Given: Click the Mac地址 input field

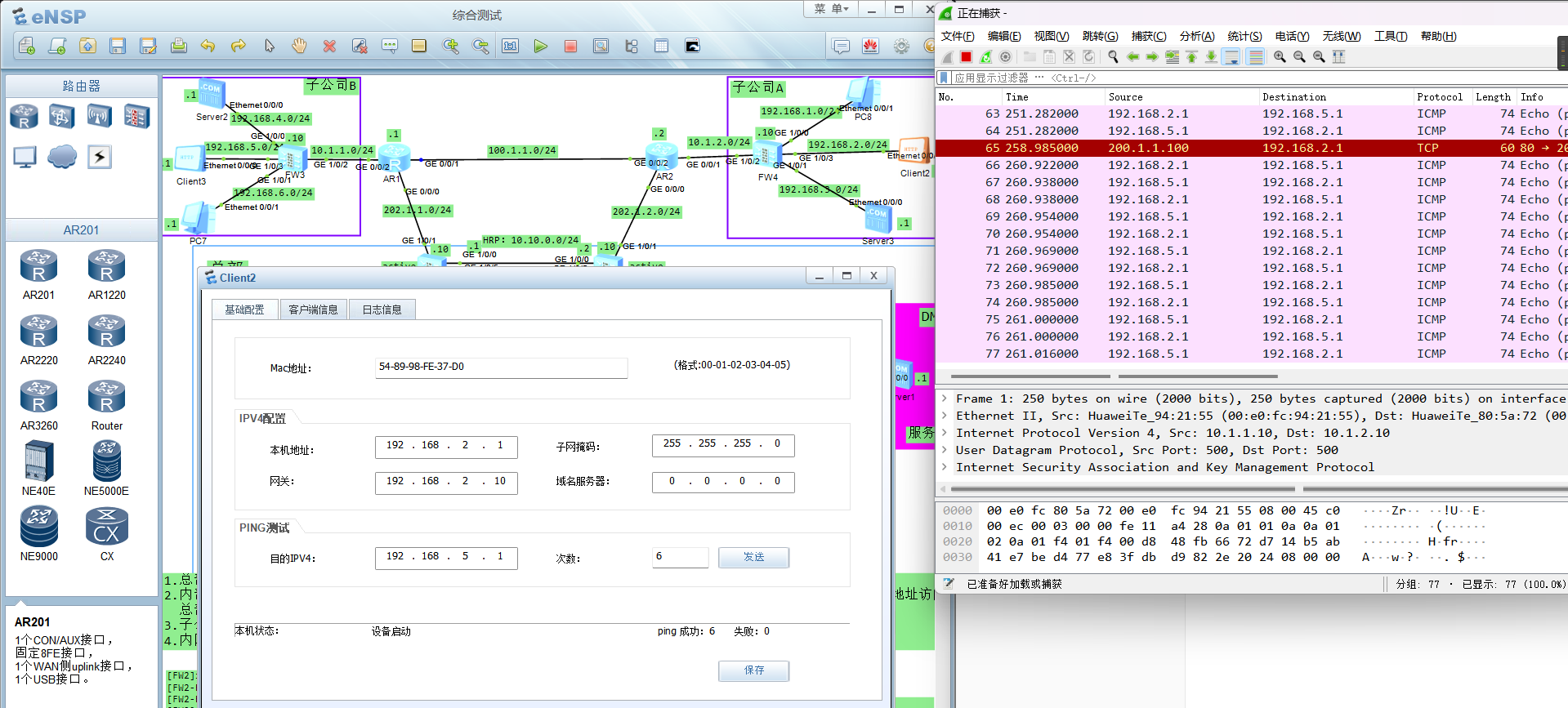Looking at the screenshot, I should click(x=501, y=367).
